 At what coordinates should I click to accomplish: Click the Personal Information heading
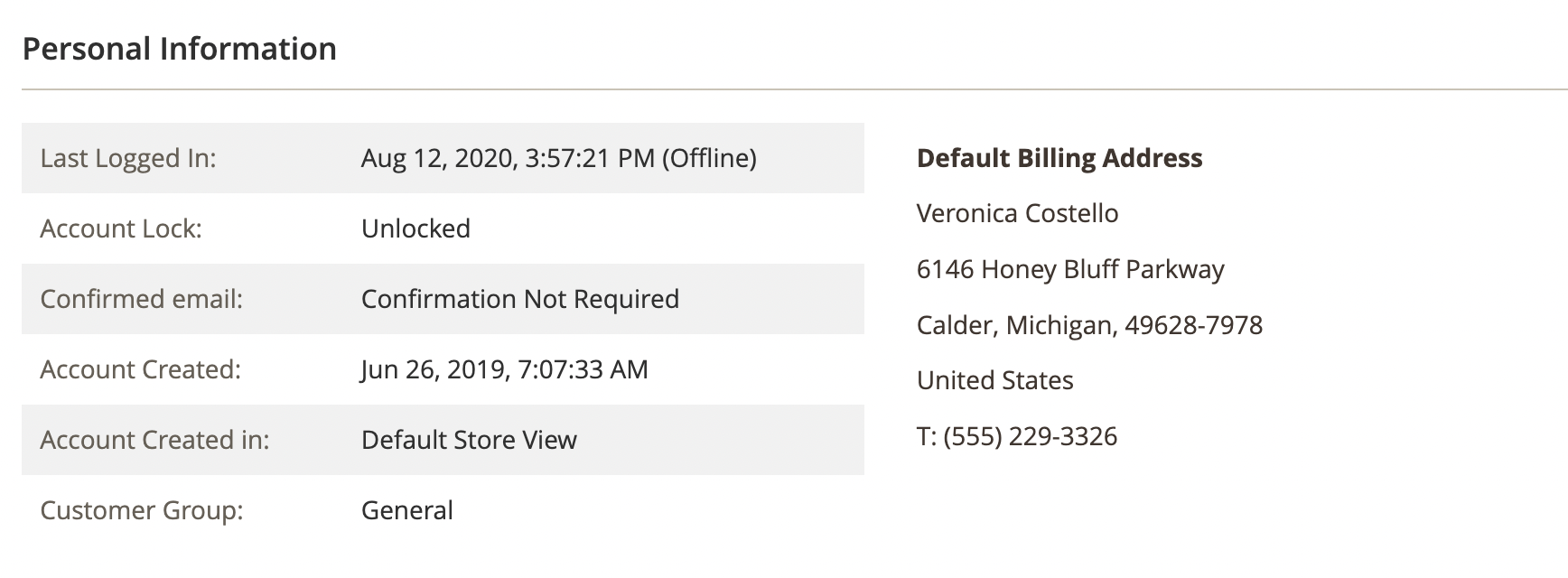click(x=179, y=49)
